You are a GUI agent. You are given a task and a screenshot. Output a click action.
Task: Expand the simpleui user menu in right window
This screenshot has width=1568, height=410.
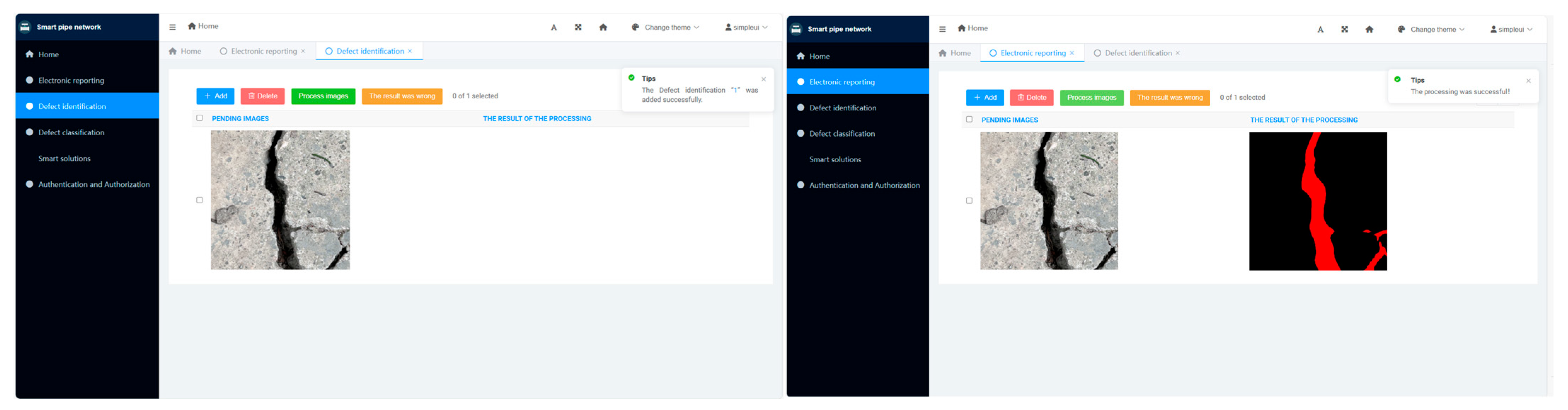coord(1511,29)
